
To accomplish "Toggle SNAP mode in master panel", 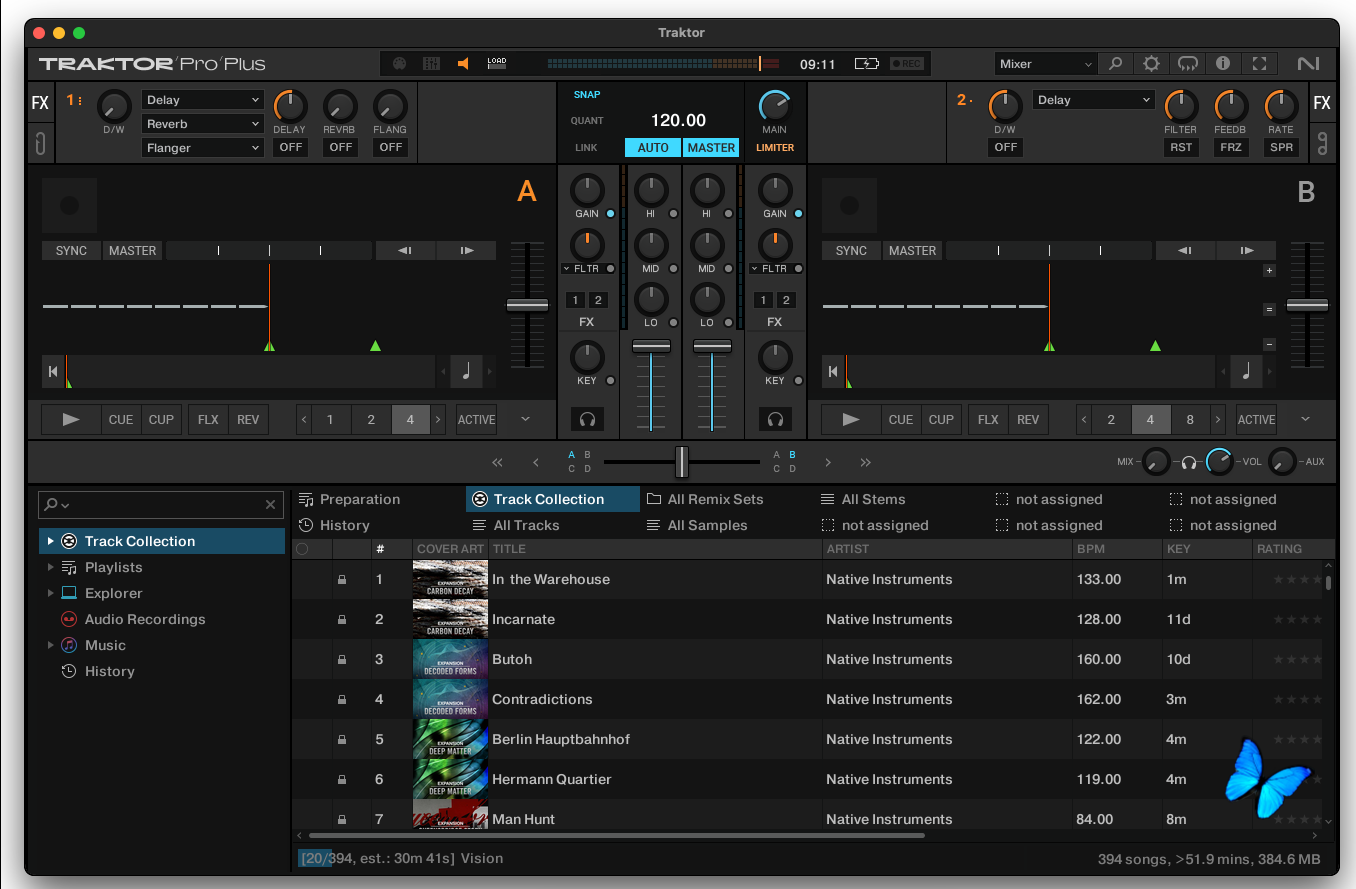I will coord(587,95).
